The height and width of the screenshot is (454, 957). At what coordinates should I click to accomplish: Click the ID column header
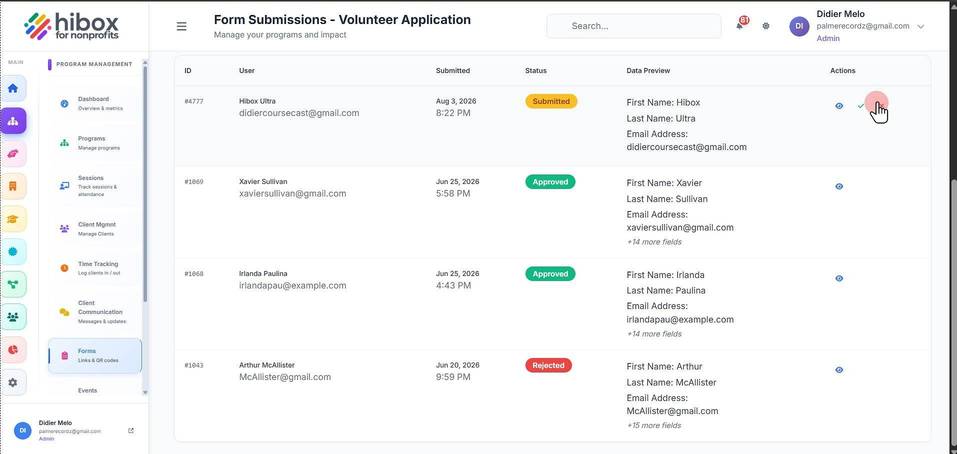click(x=188, y=71)
